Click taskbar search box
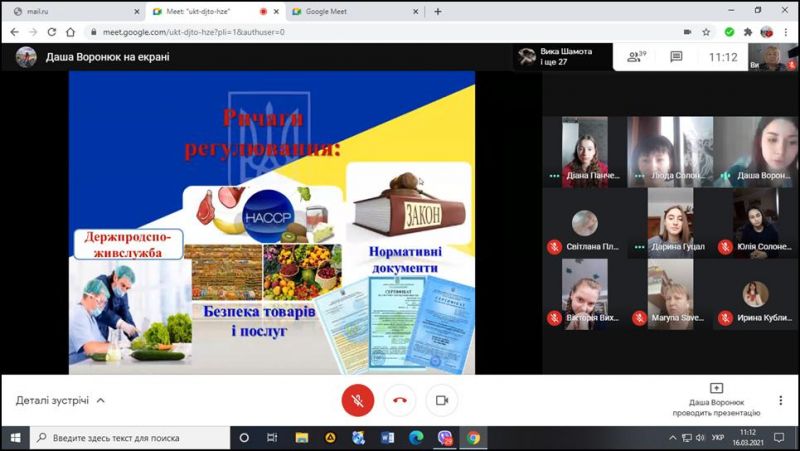The width and height of the screenshot is (800, 451). [130, 438]
